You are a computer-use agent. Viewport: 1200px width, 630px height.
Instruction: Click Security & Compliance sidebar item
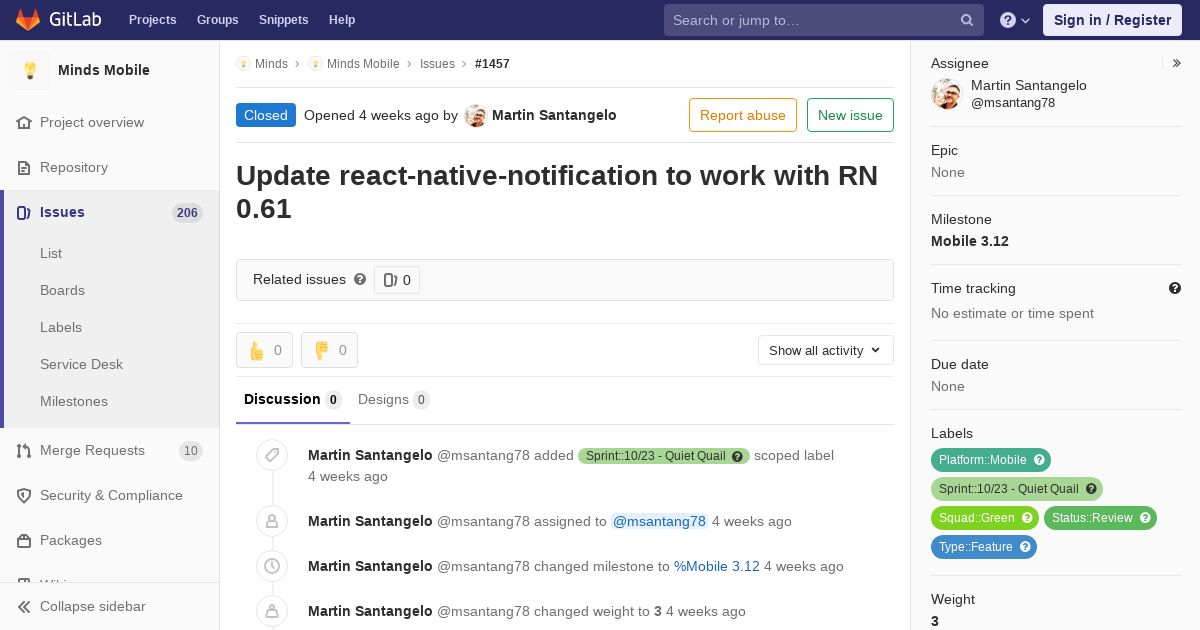111,495
